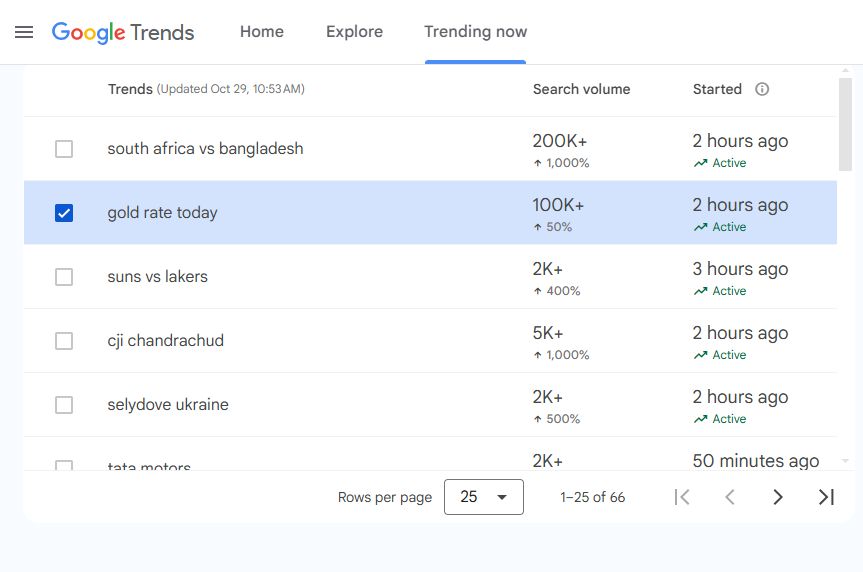This screenshot has height=572, width=863.
Task: Tick the selydove ukraine checkbox
Action: pyautogui.click(x=64, y=405)
